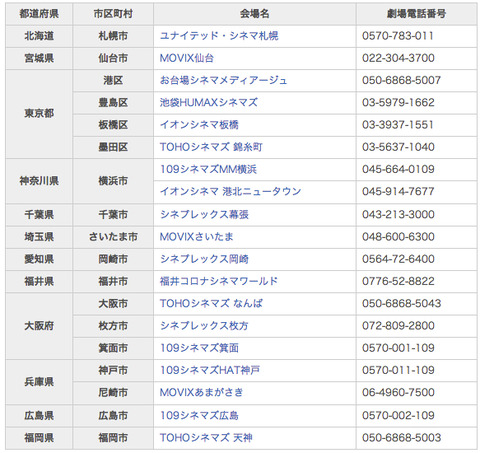Select phone number 072-809-2800
This screenshot has width=480, height=453.
click(x=398, y=326)
